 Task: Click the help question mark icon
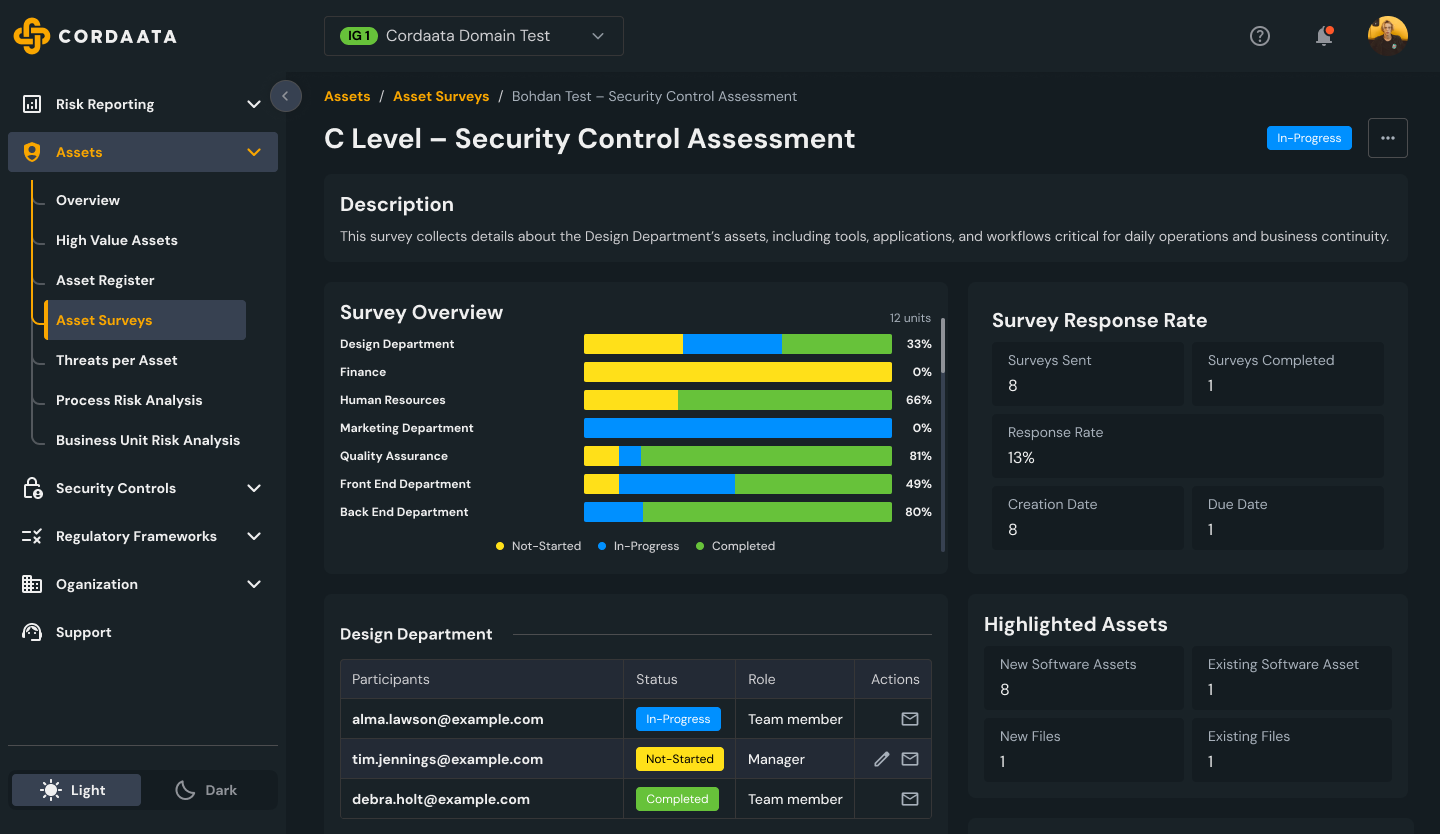pyautogui.click(x=1260, y=36)
